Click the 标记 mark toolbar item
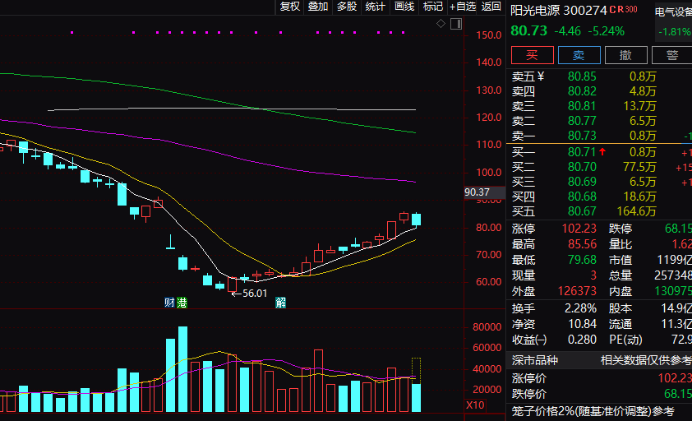Image resolution: width=693 pixels, height=421 pixels. [433, 7]
